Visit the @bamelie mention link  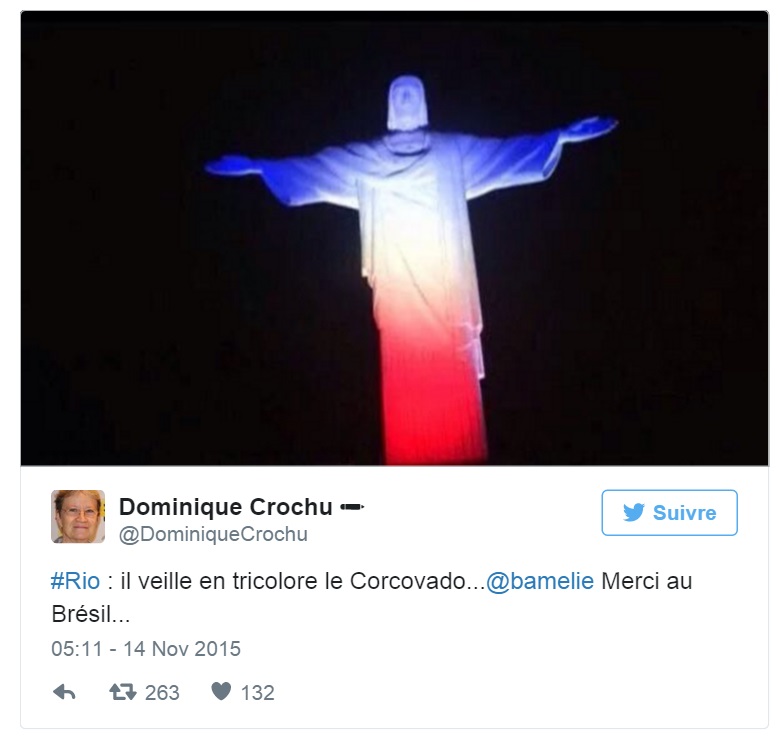tap(540, 581)
